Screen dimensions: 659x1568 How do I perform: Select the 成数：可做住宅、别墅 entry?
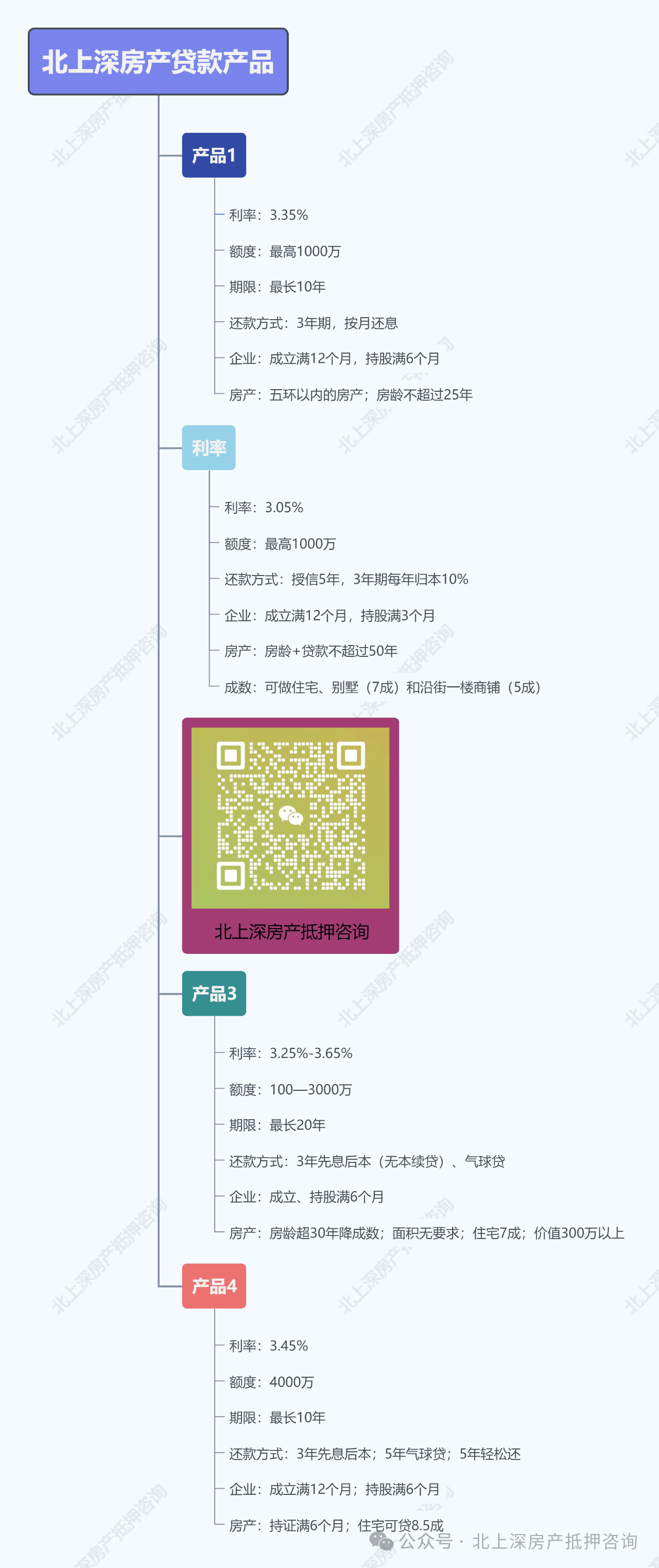pos(383,687)
